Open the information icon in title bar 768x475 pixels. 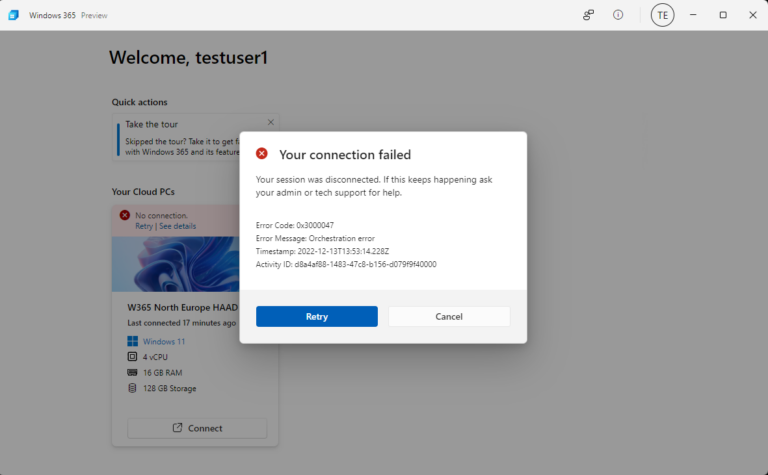[x=618, y=15]
